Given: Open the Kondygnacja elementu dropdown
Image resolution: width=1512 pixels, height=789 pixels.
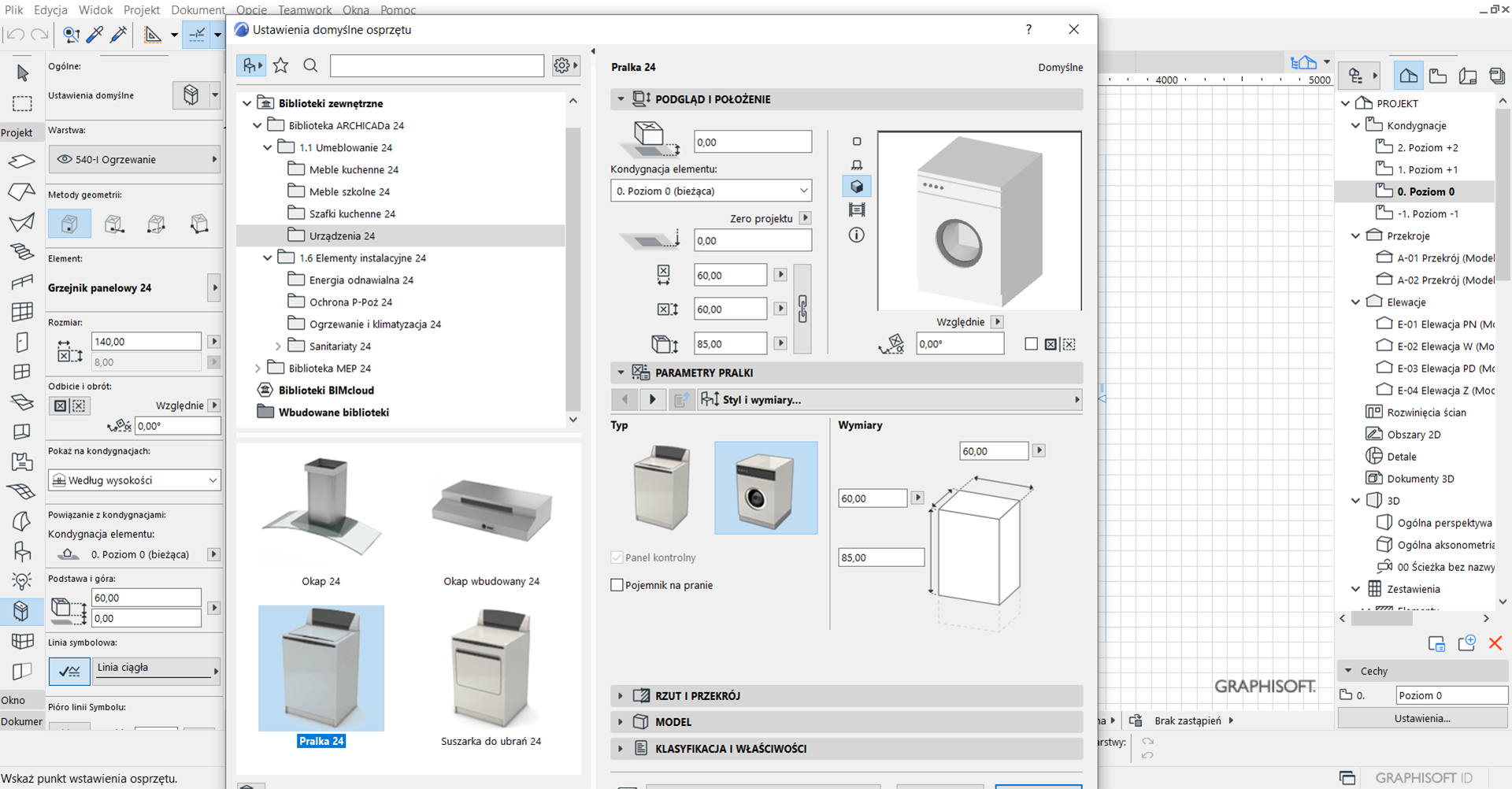Looking at the screenshot, I should 710,191.
